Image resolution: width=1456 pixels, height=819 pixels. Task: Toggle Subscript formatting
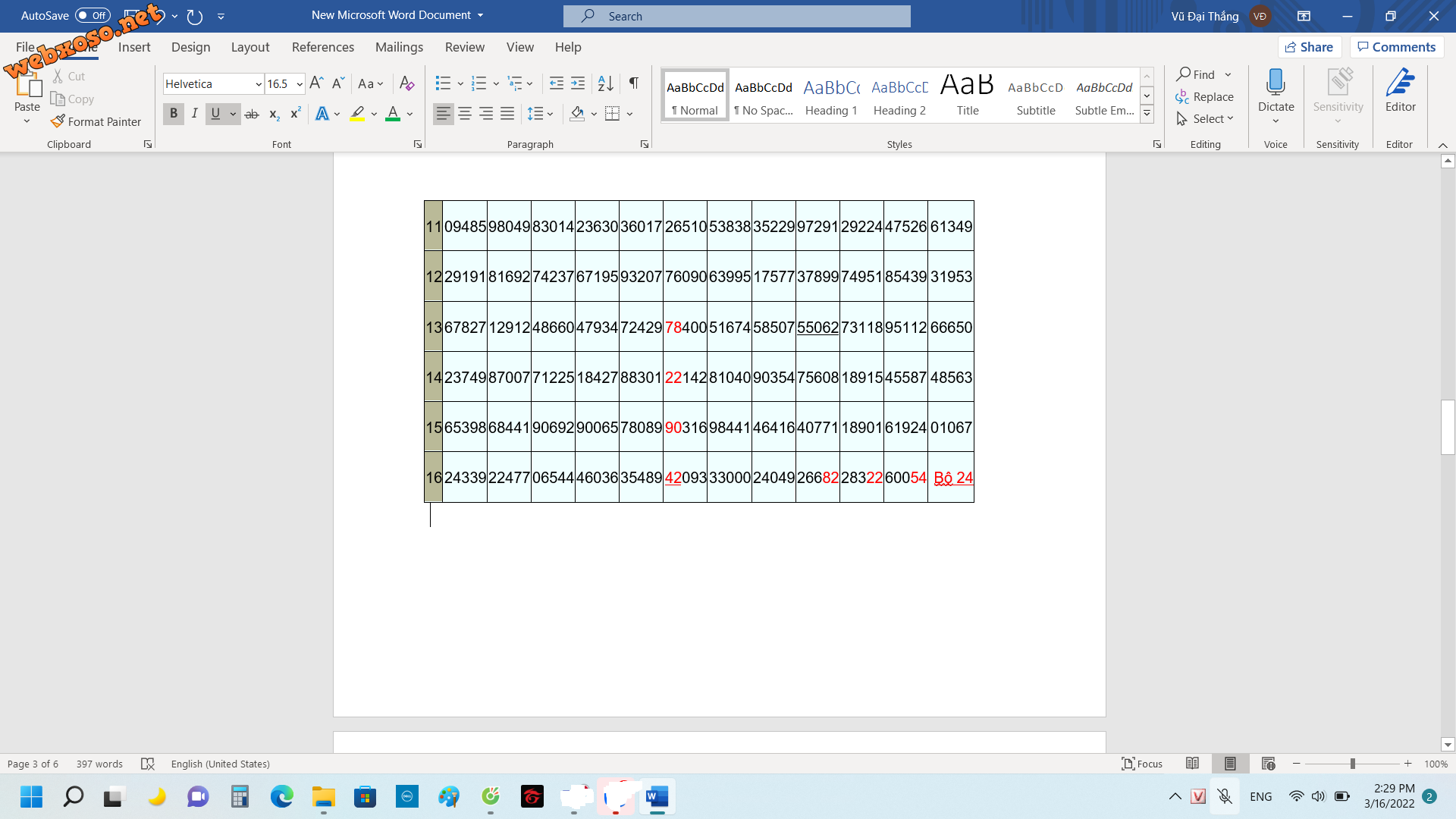(274, 114)
